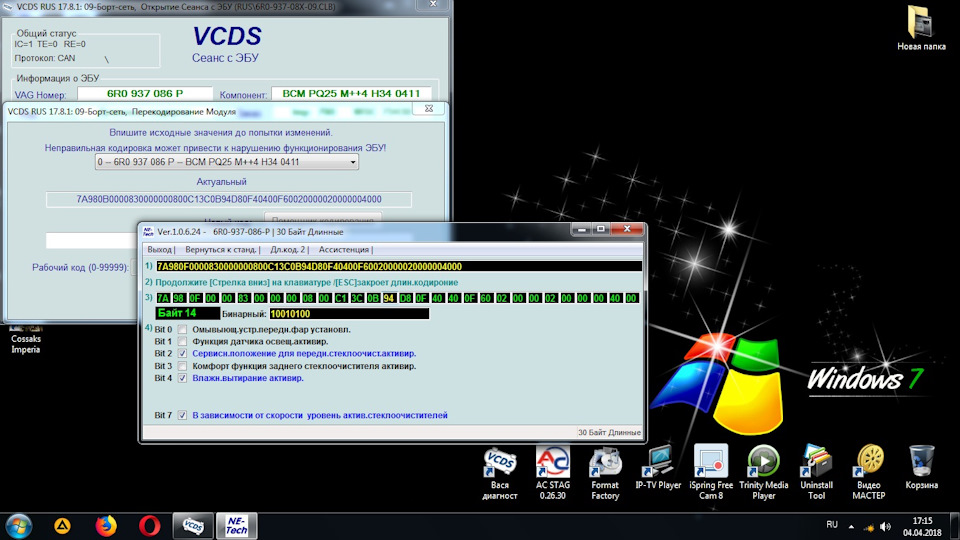The height and width of the screenshot is (540, 960).
Task: Open Opera browser from the taskbar
Action: [x=149, y=526]
